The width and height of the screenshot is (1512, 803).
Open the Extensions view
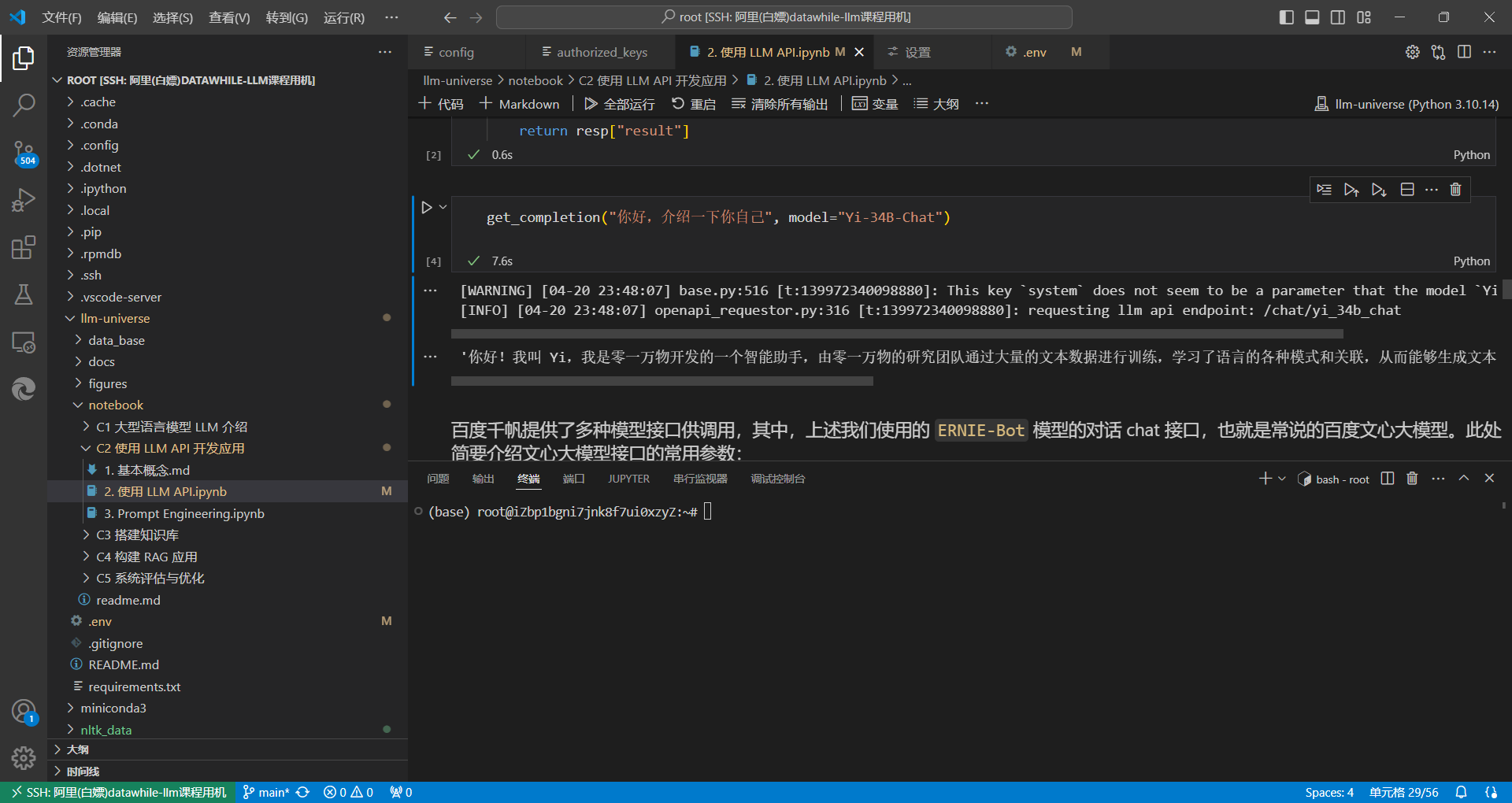24,247
